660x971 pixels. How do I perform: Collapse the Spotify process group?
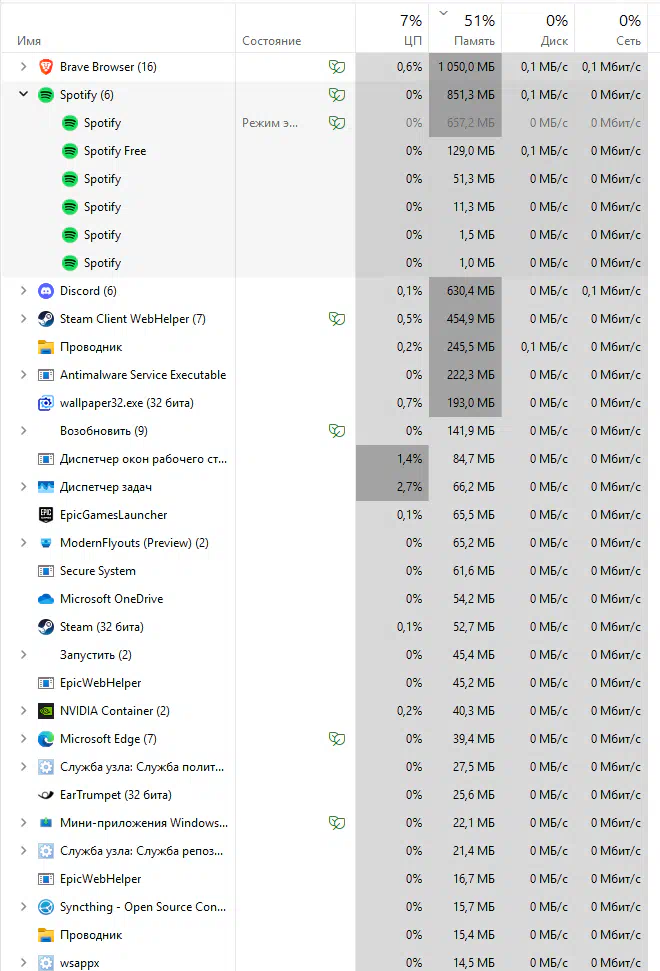[24, 95]
